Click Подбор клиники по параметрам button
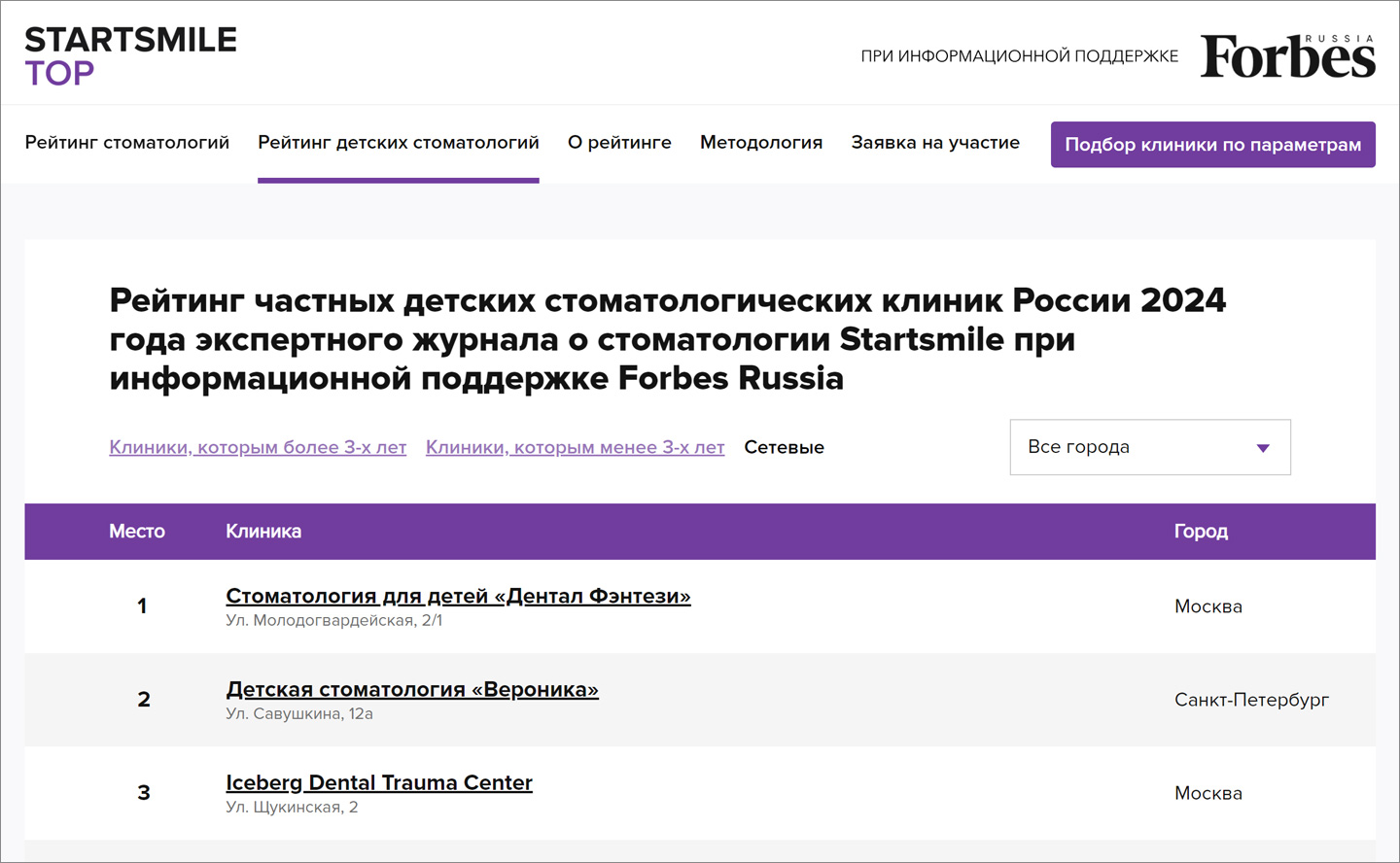1400x863 pixels. coord(1213,145)
